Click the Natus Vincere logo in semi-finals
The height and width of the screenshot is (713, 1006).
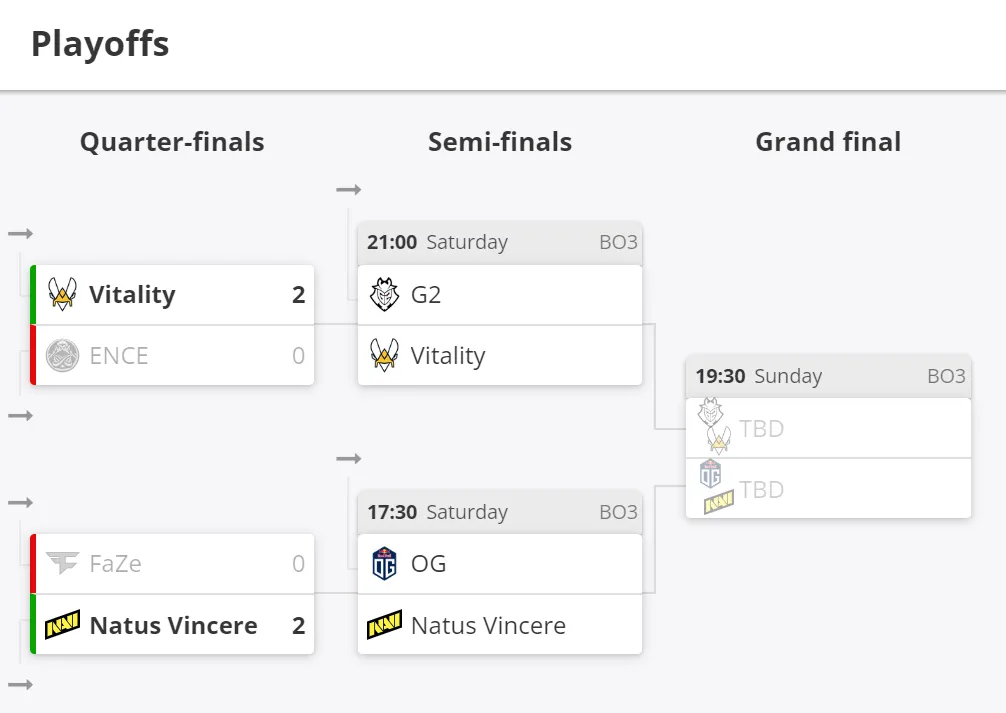(384, 624)
